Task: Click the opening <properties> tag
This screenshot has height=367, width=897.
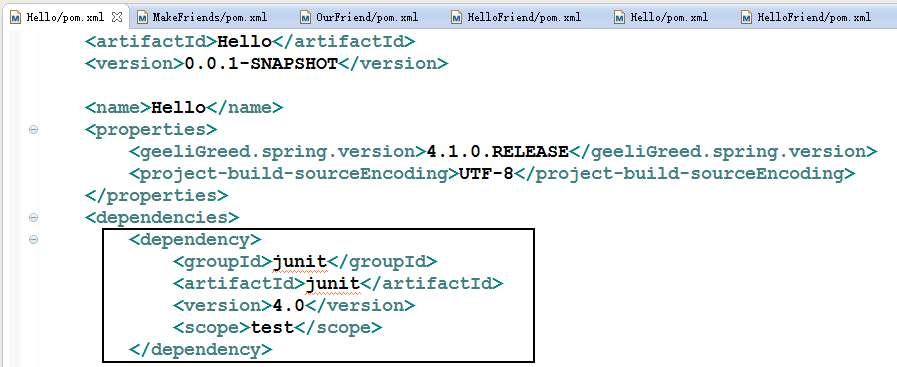Action: coord(151,130)
